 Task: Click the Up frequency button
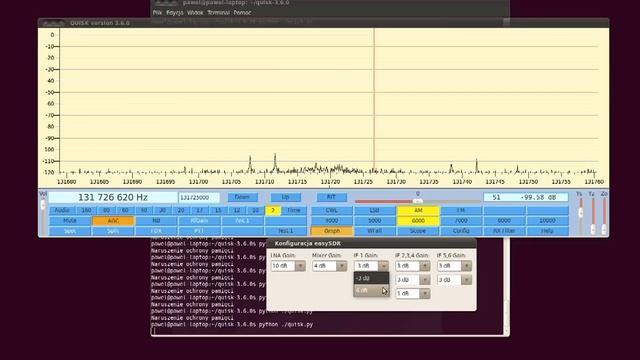pyautogui.click(x=285, y=197)
